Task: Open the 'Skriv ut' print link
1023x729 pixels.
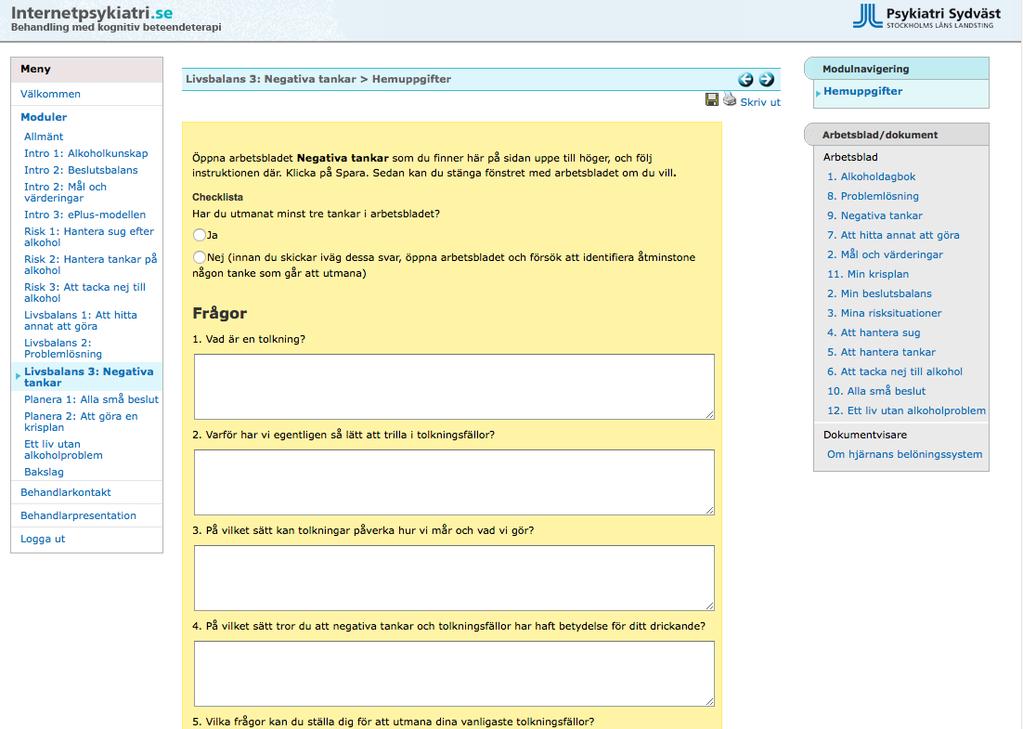Action: pyautogui.click(x=760, y=102)
